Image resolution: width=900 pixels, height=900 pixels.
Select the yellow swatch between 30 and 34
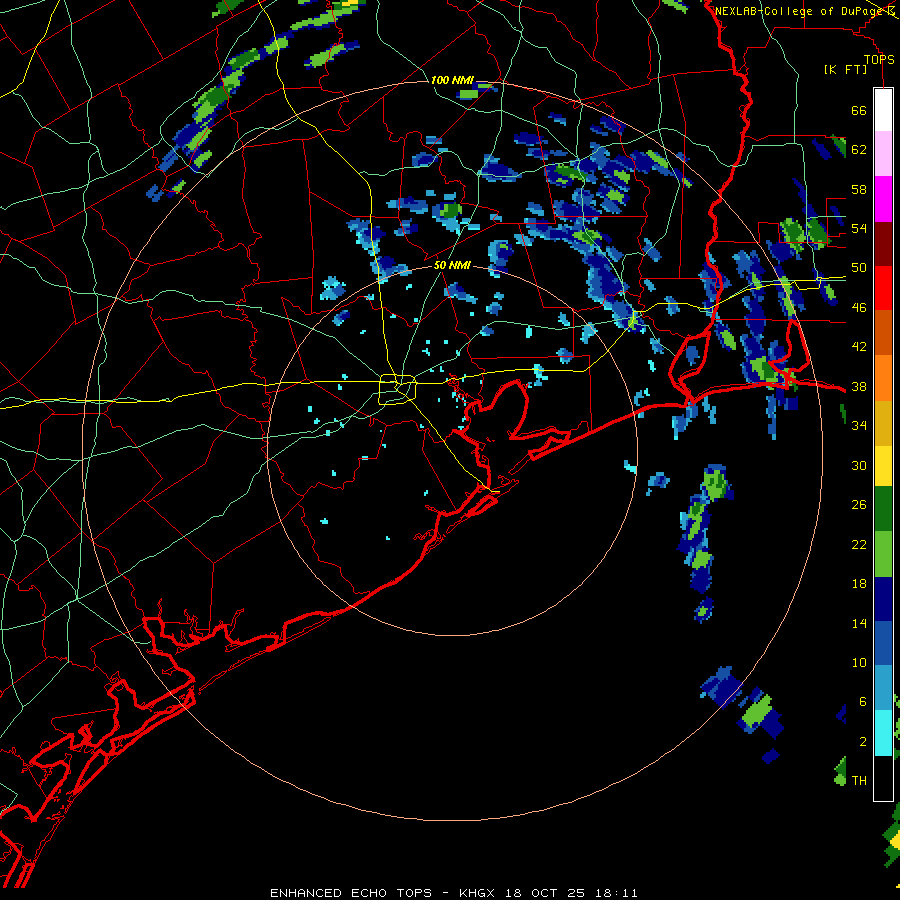point(883,466)
